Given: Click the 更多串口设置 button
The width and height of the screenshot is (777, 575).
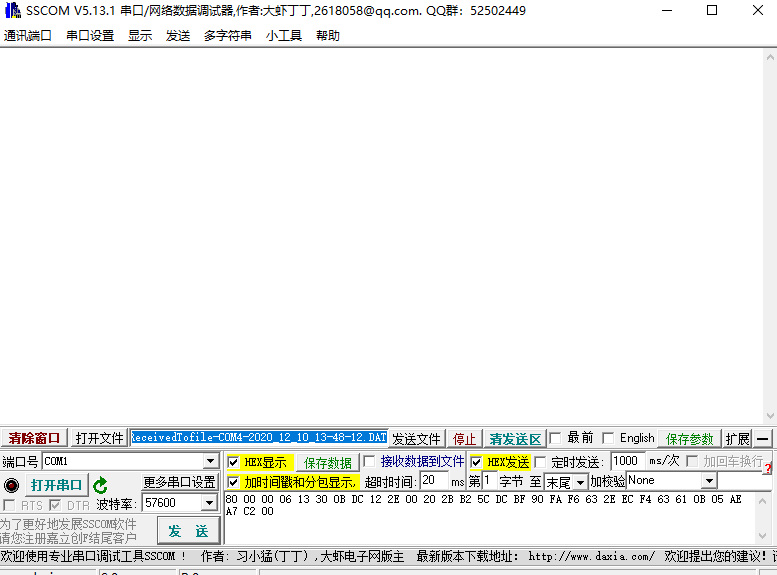Looking at the screenshot, I should 179,482.
